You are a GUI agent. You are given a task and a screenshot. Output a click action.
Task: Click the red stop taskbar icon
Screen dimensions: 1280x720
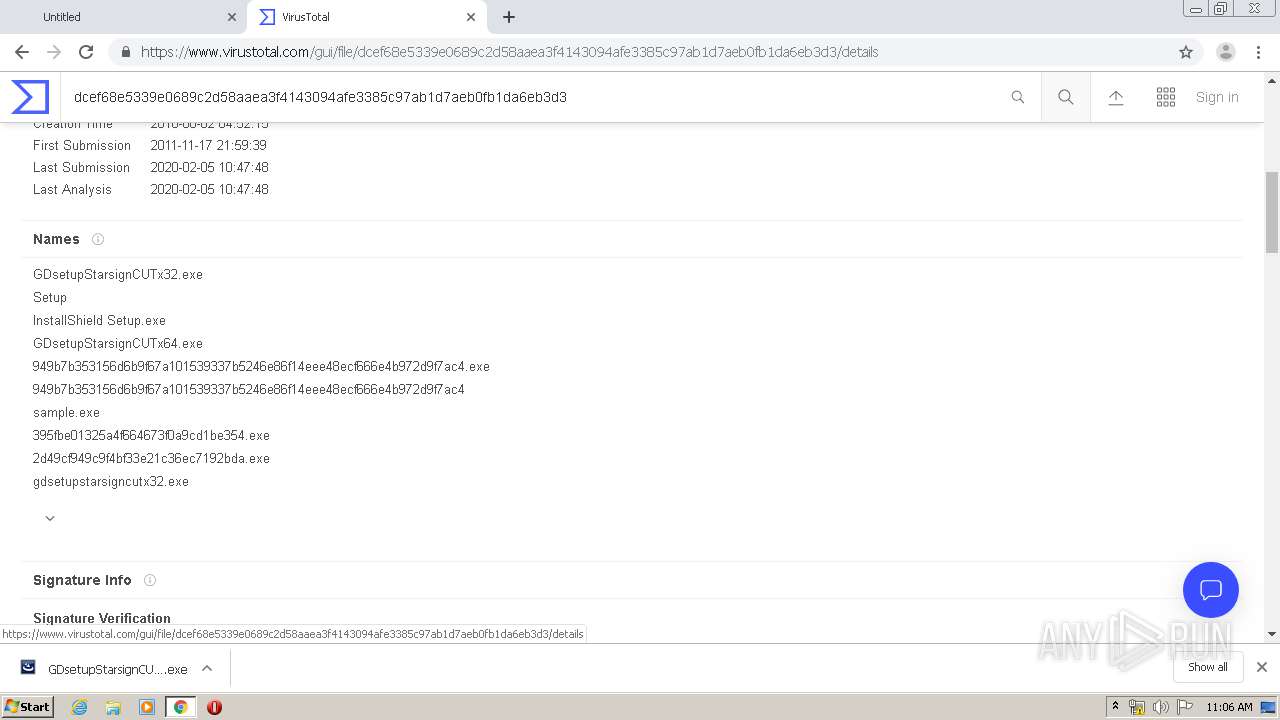[214, 707]
